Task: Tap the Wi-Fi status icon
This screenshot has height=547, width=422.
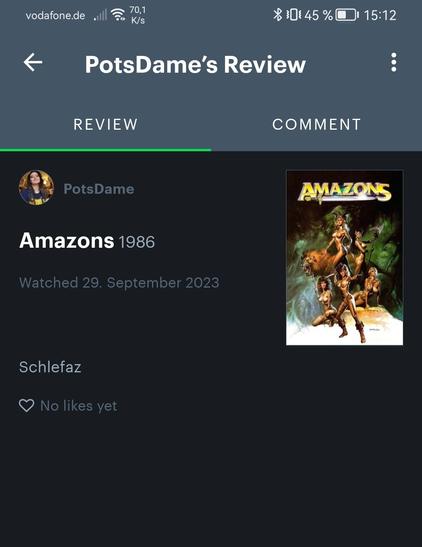Action: coord(118,15)
